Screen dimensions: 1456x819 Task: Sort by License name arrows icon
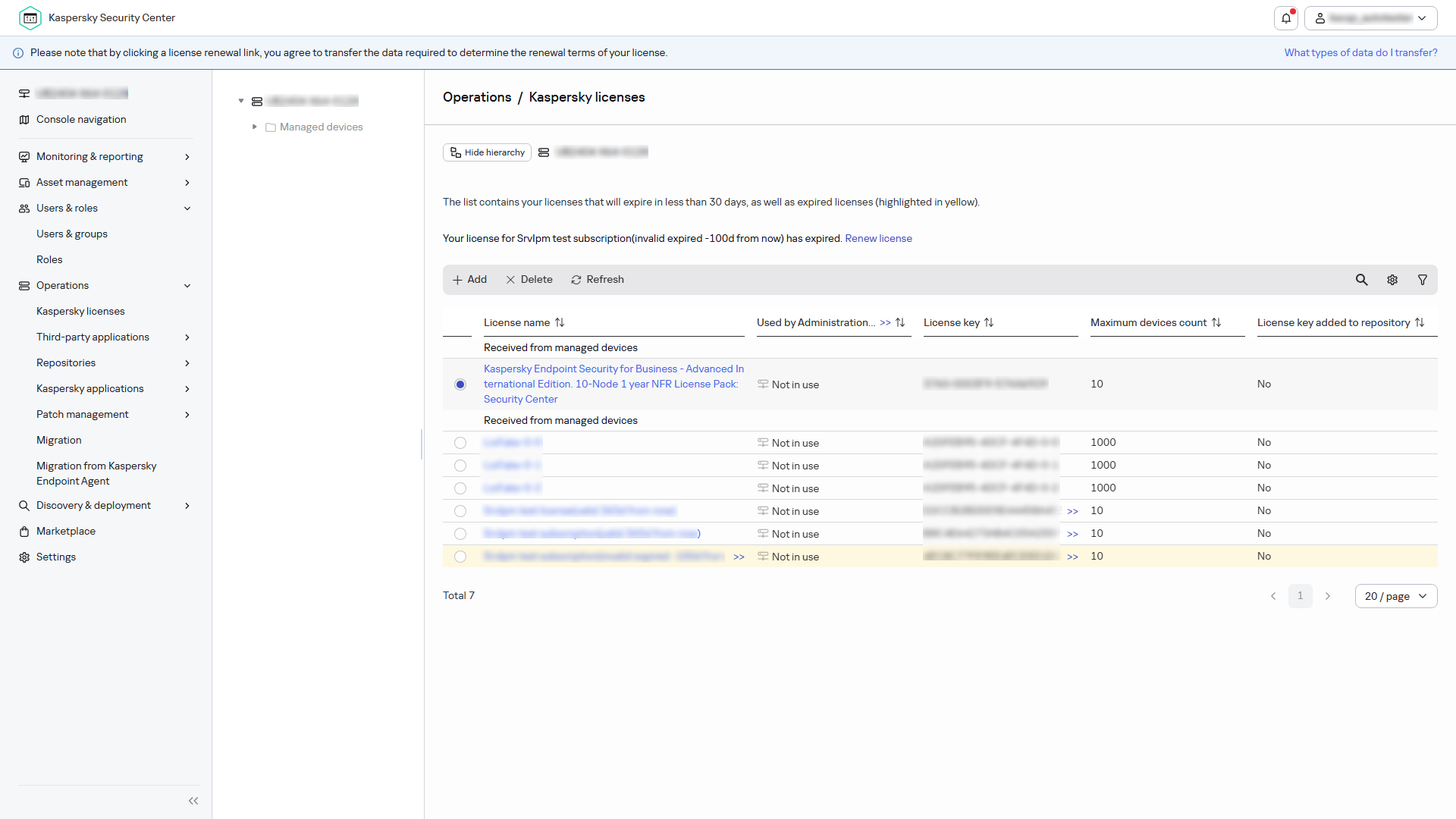pyautogui.click(x=560, y=322)
